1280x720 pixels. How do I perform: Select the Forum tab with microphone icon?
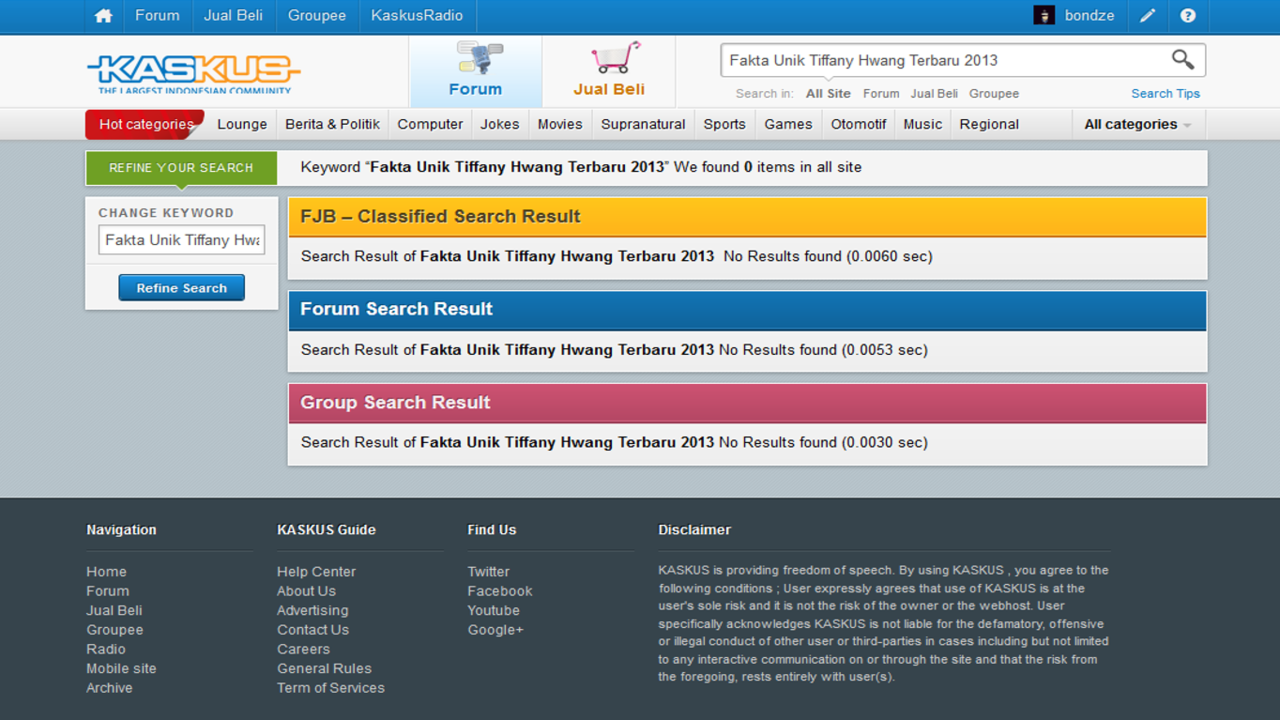(x=475, y=71)
